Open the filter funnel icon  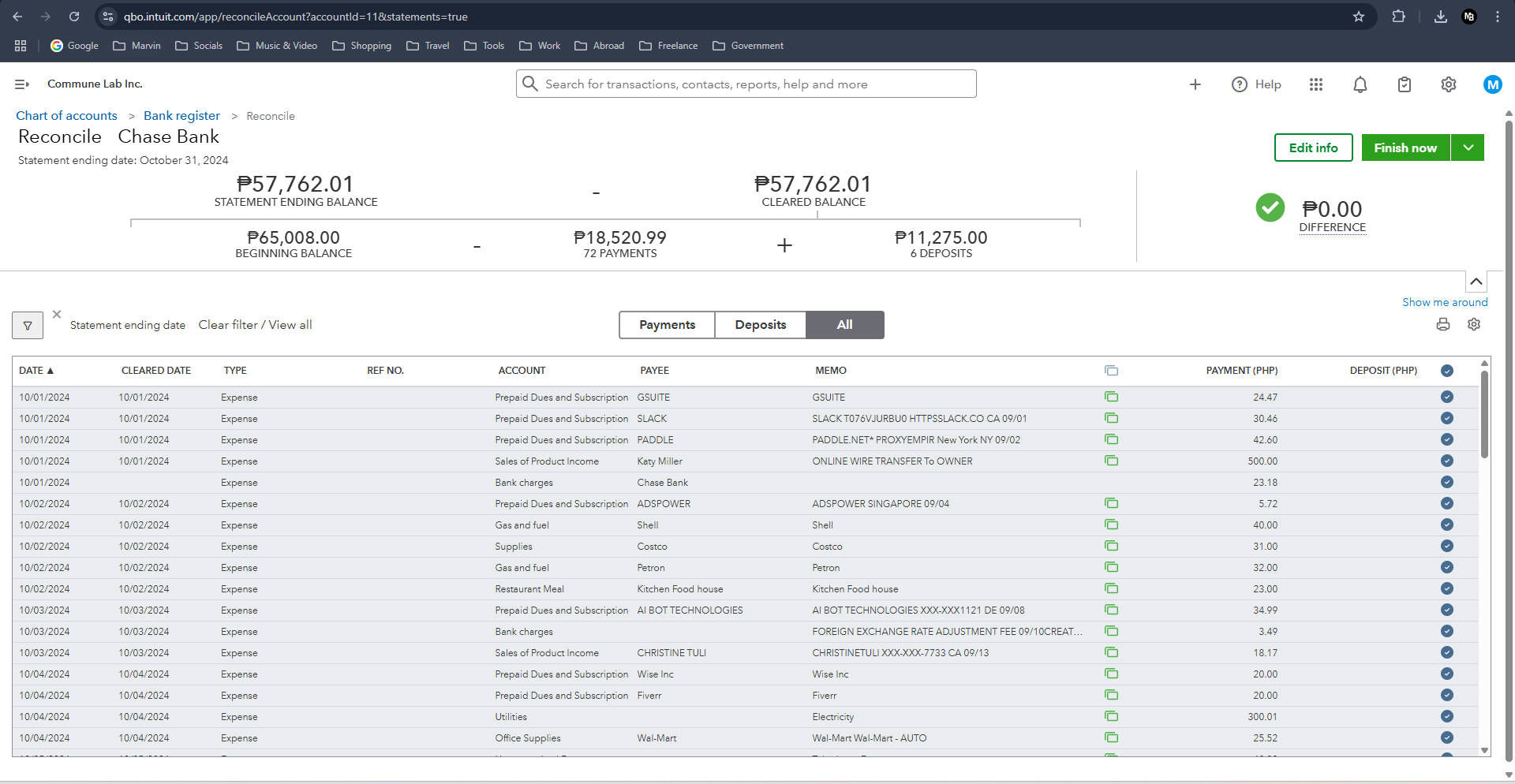pos(28,325)
